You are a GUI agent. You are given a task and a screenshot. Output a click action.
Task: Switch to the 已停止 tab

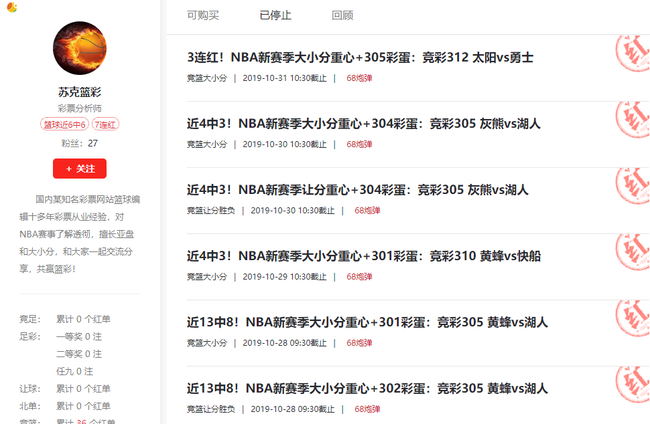tap(275, 15)
